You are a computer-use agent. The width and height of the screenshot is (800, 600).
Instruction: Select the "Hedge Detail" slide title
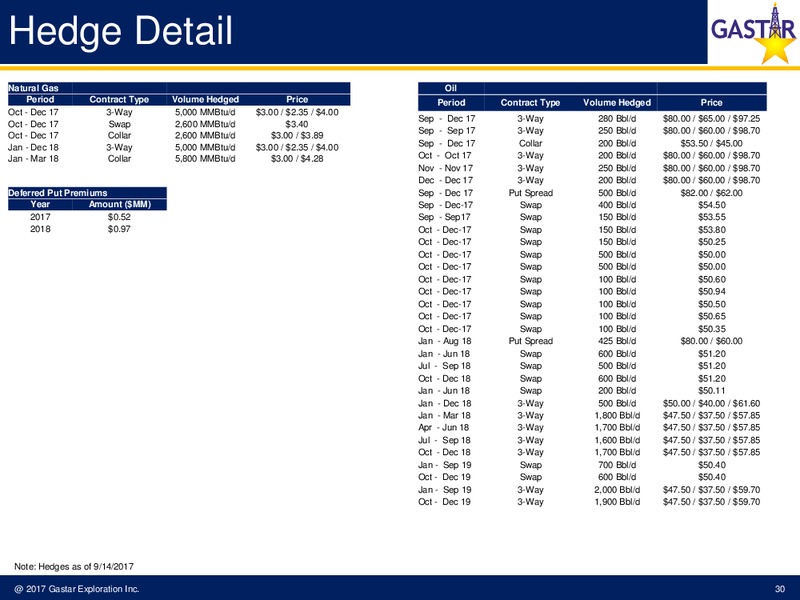(121, 31)
